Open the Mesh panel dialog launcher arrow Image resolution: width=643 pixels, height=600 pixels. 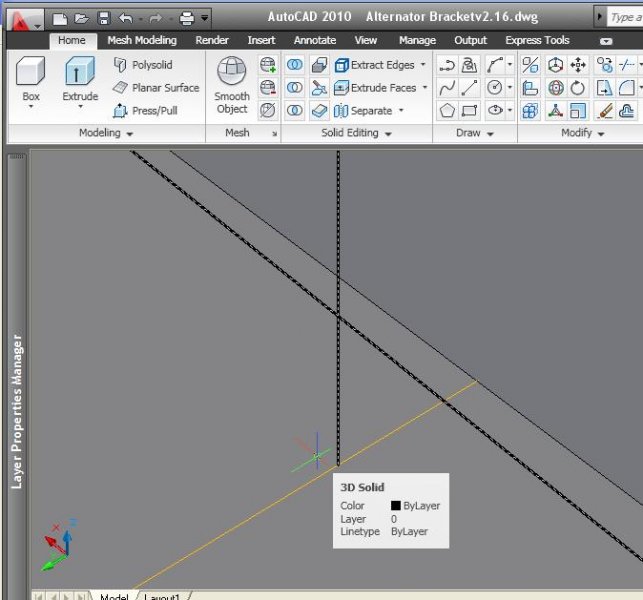tap(274, 134)
